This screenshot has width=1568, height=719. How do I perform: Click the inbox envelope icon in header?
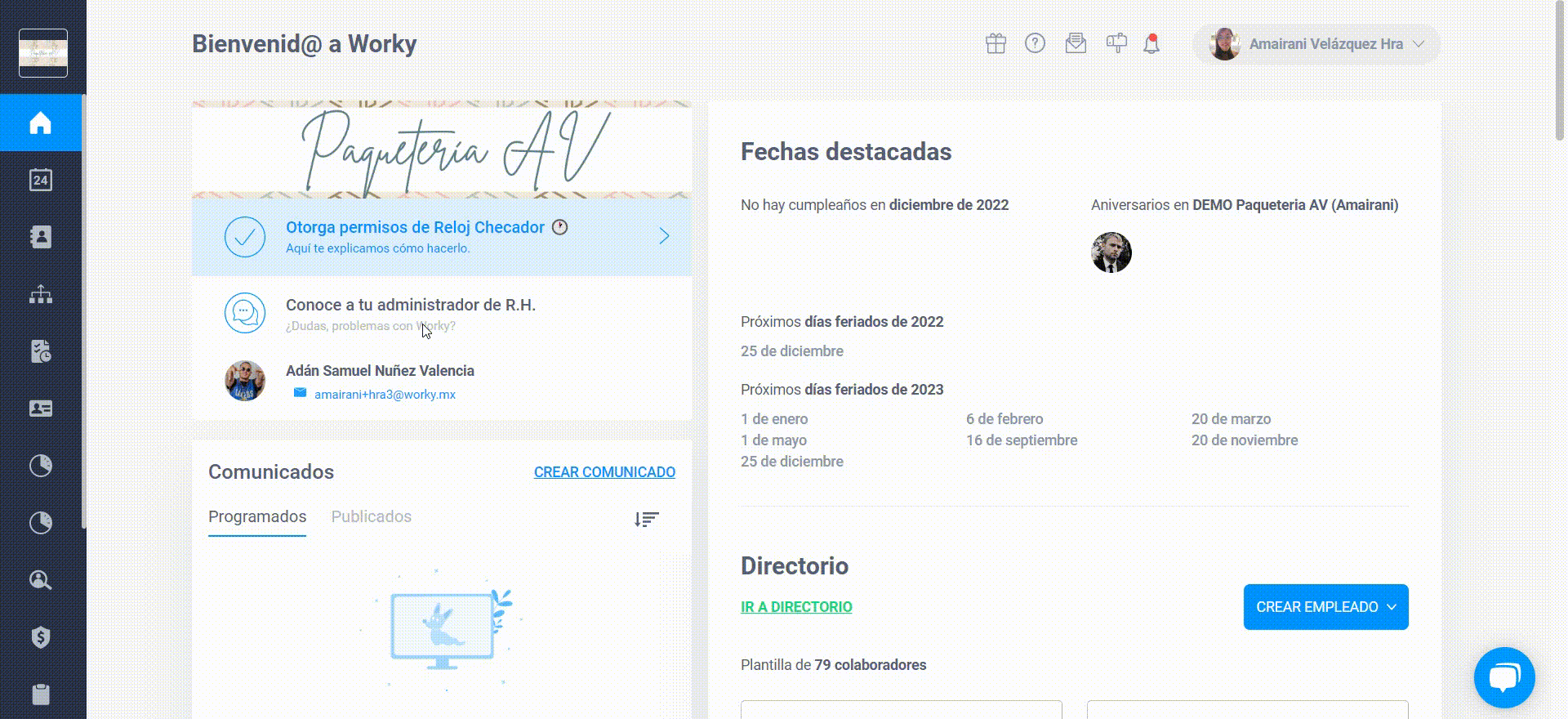[x=1076, y=43]
